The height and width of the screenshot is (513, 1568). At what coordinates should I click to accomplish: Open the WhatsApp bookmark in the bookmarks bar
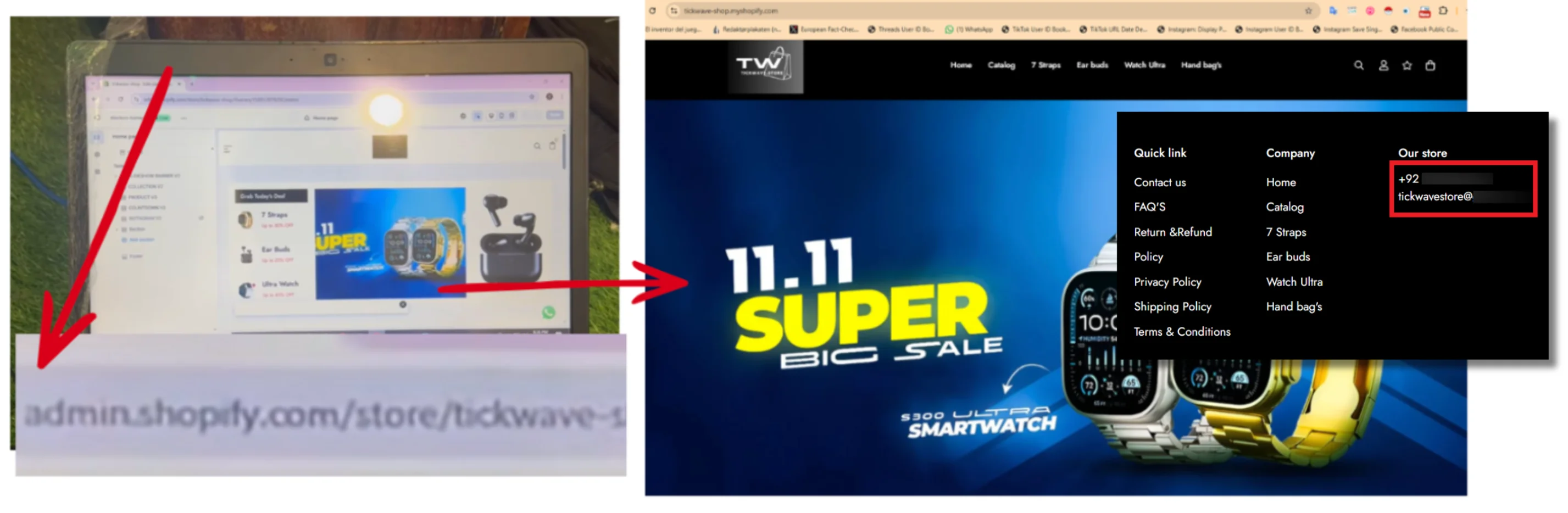[968, 29]
